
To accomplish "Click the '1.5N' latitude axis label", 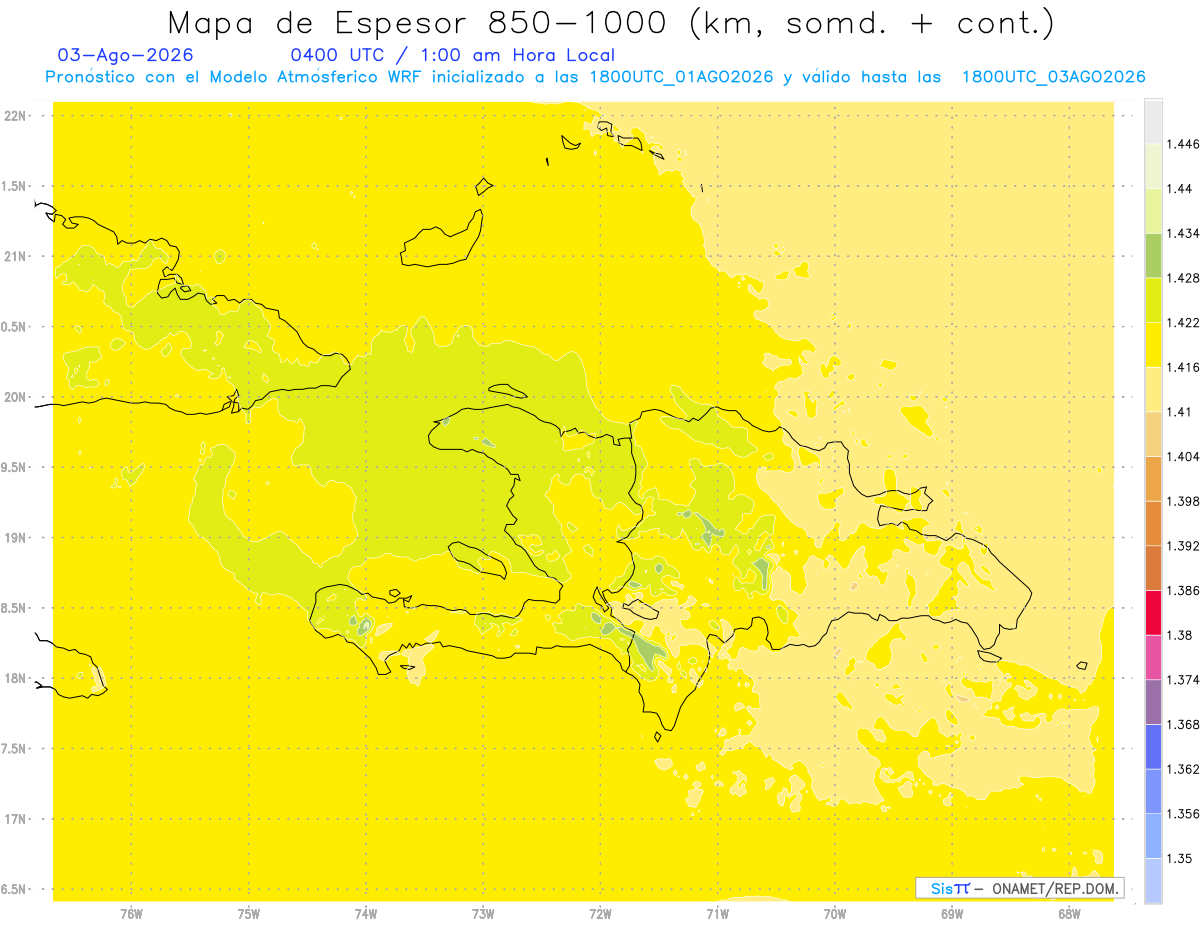I will pos(15,186).
